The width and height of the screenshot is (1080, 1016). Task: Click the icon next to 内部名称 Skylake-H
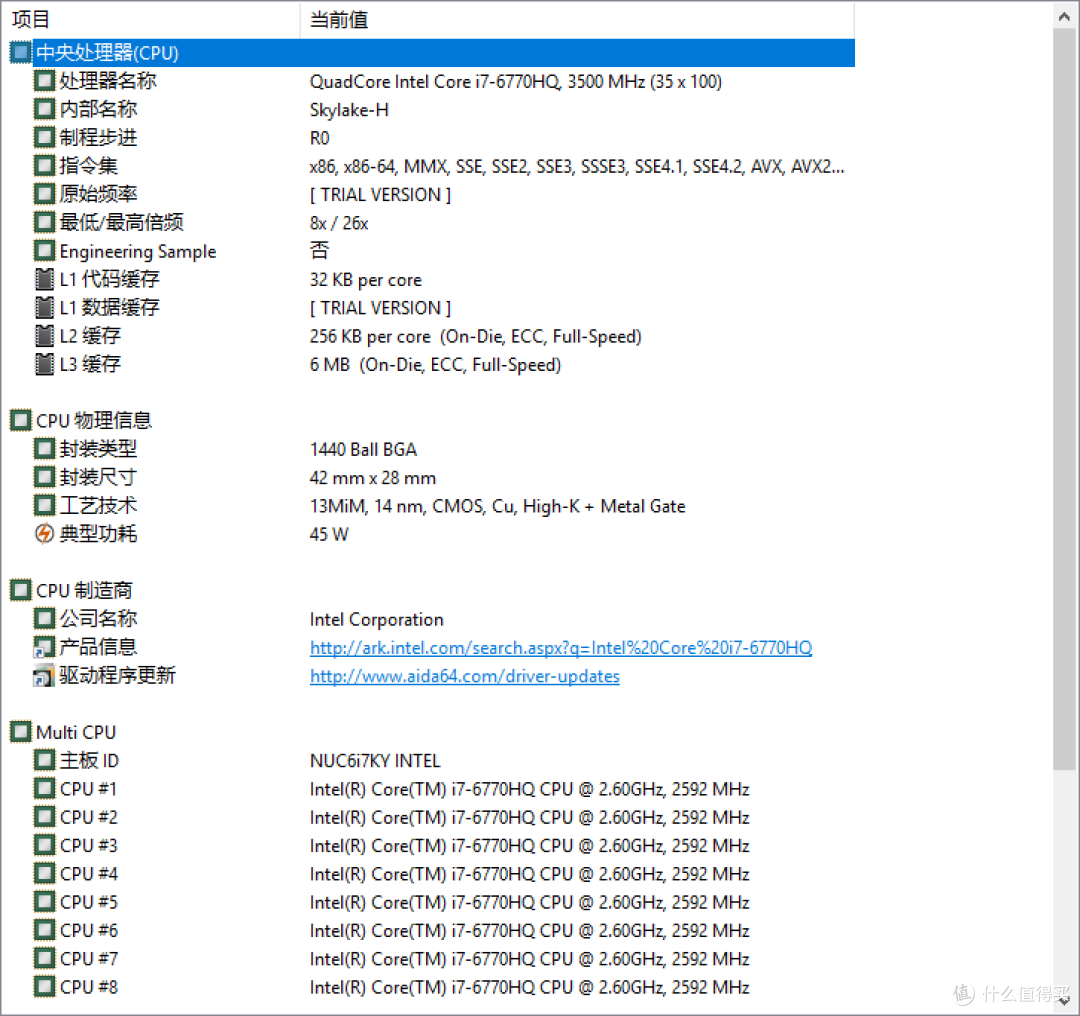[44, 109]
